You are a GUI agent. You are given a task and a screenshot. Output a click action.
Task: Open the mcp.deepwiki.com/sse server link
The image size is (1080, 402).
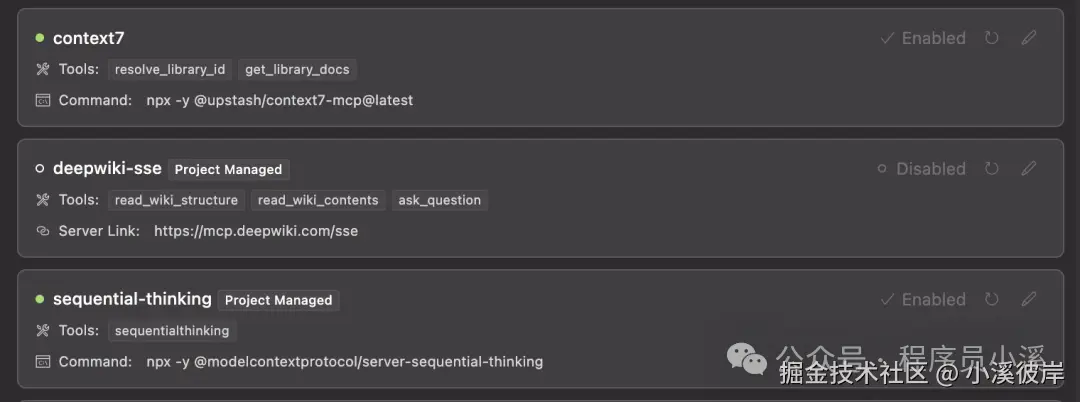(256, 231)
